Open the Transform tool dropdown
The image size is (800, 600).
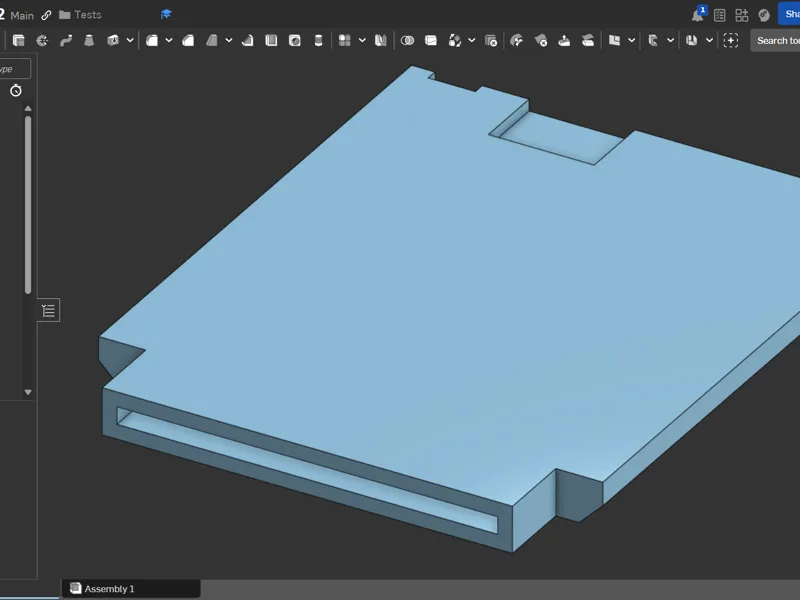(472, 40)
